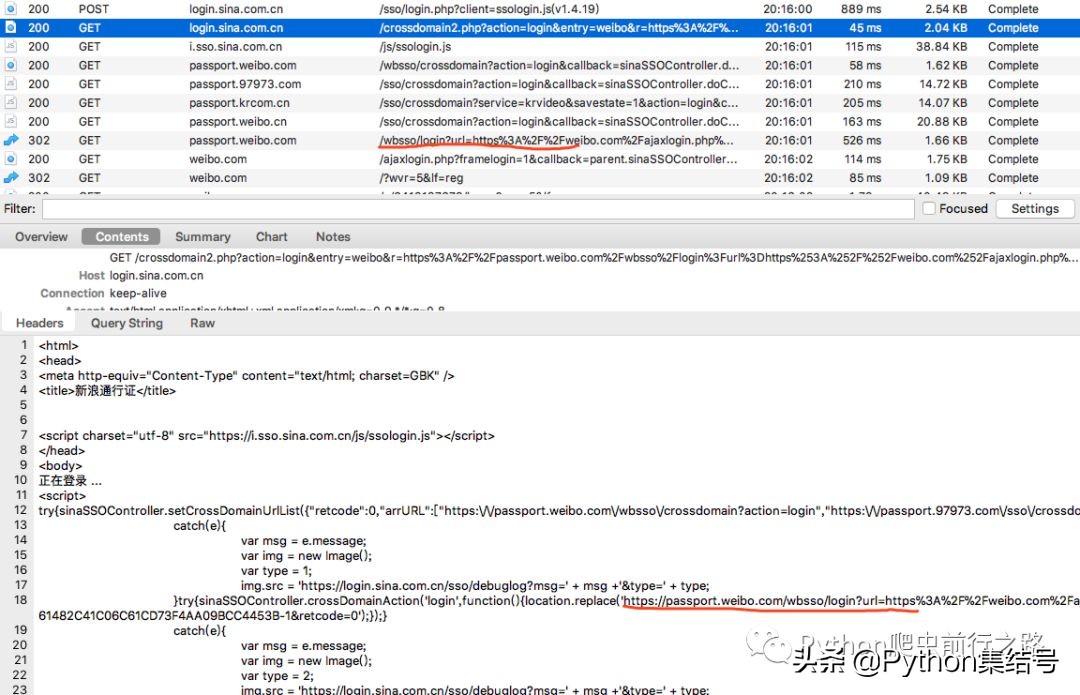This screenshot has width=1080, height=695.
Task: Click the icon of the POST login.sina.com.cn row
Action: (x=10, y=9)
